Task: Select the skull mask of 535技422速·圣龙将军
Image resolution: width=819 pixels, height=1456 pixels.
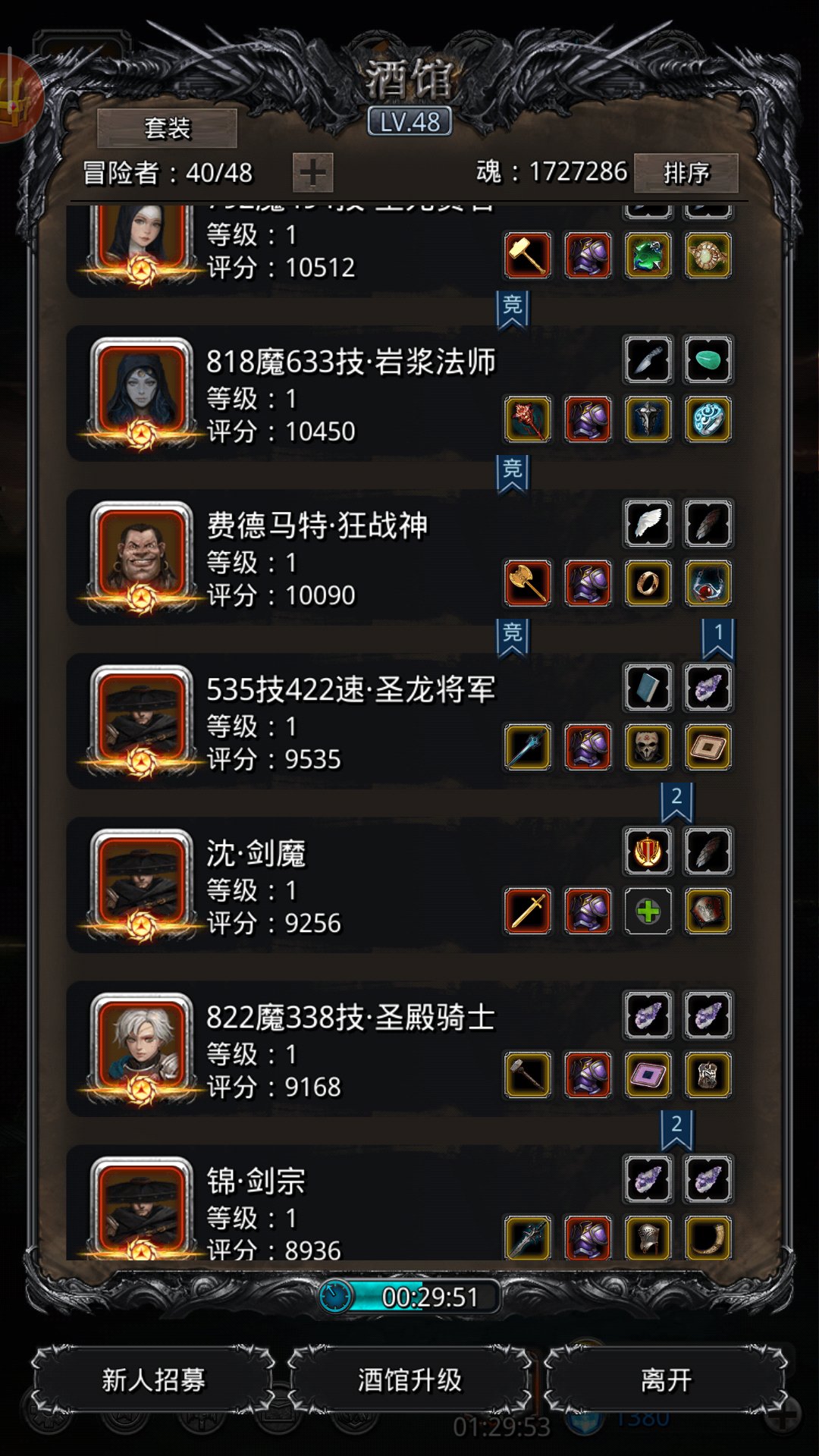Action: coord(648,747)
